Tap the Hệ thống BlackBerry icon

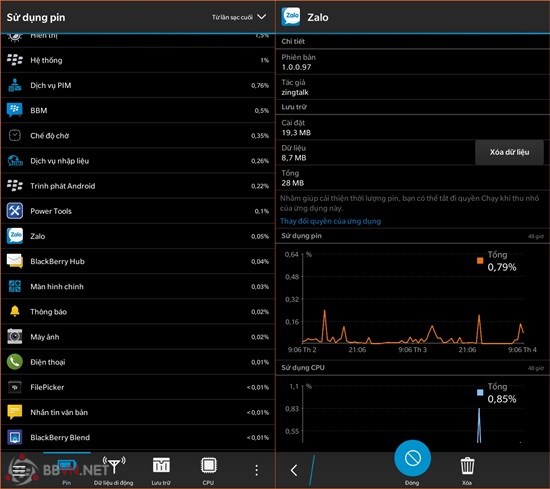[x=15, y=60]
